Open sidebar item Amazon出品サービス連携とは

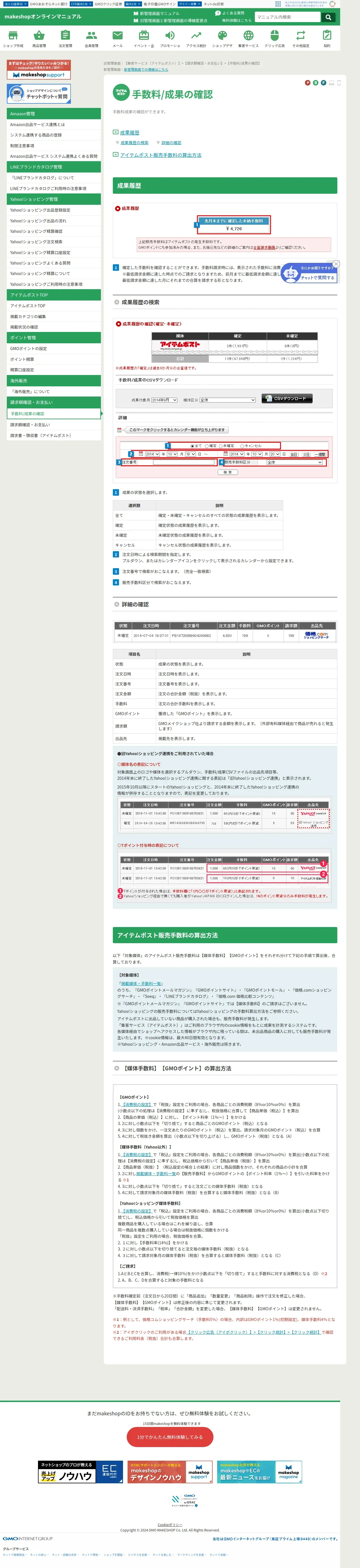coord(54,124)
